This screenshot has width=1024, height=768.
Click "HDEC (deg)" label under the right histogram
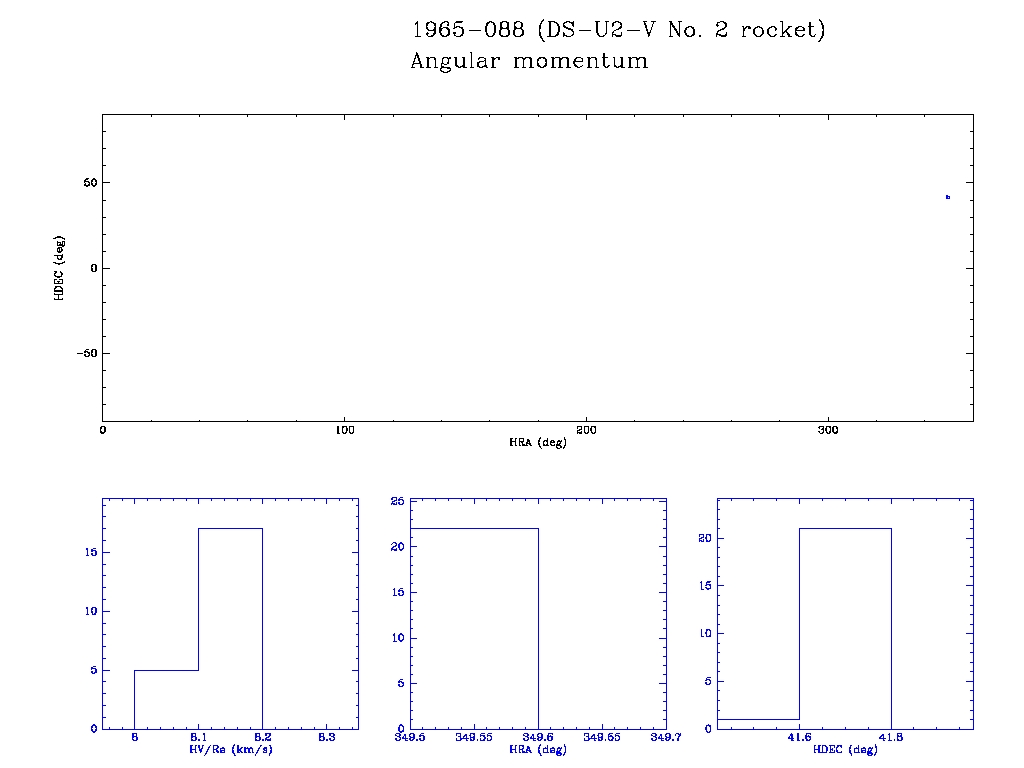[x=845, y=750]
